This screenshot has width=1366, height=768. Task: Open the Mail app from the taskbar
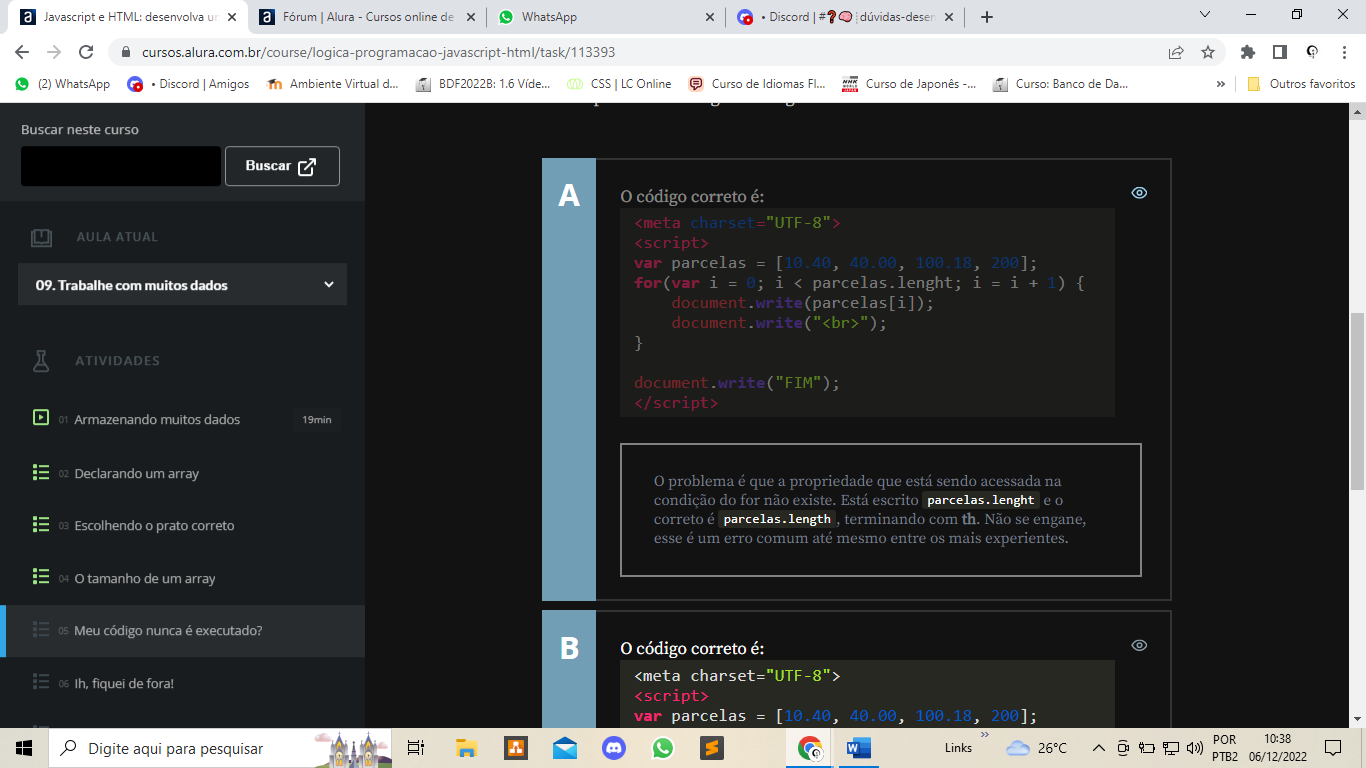point(565,748)
